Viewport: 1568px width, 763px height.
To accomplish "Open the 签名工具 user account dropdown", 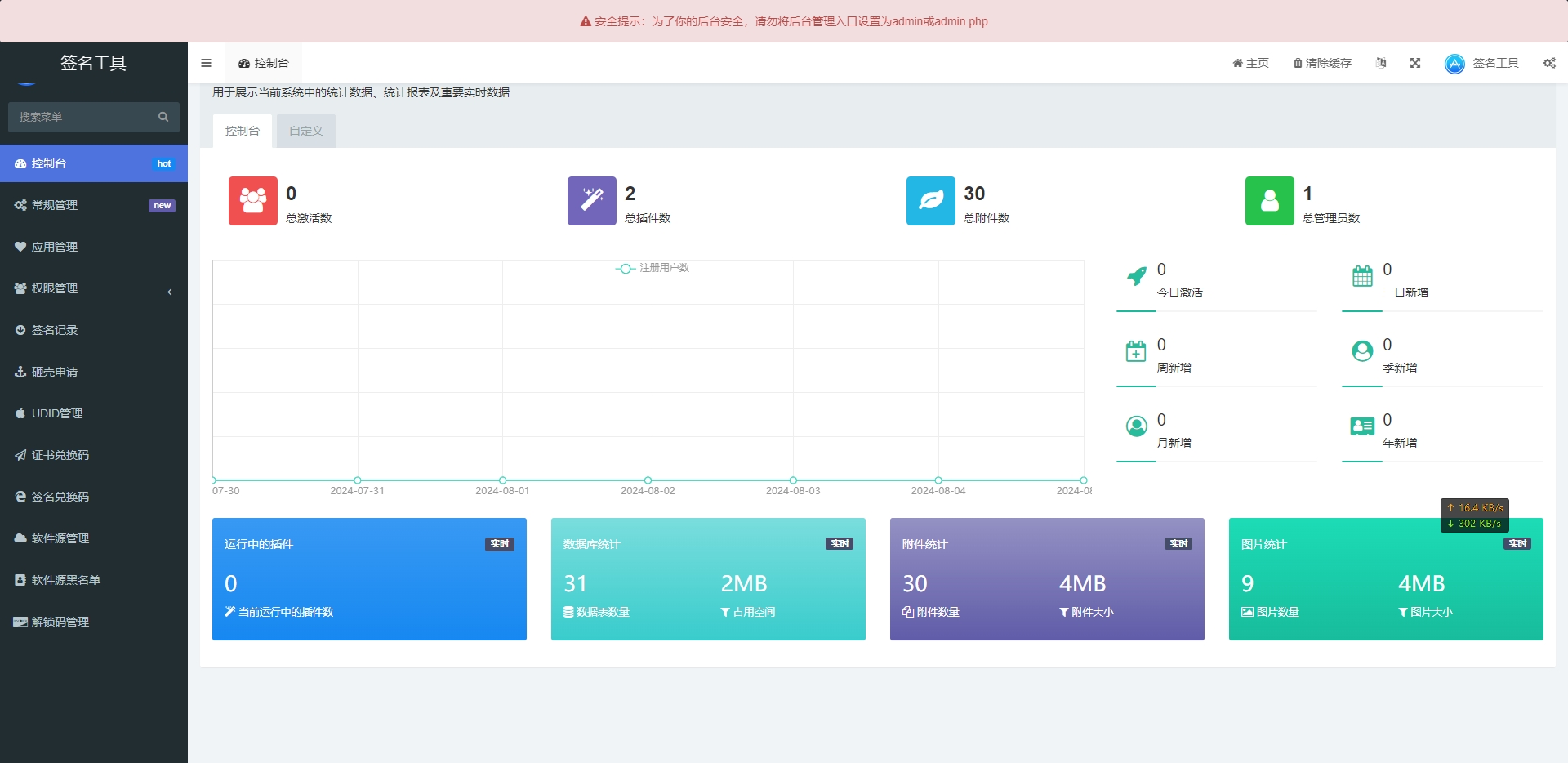I will click(1482, 63).
